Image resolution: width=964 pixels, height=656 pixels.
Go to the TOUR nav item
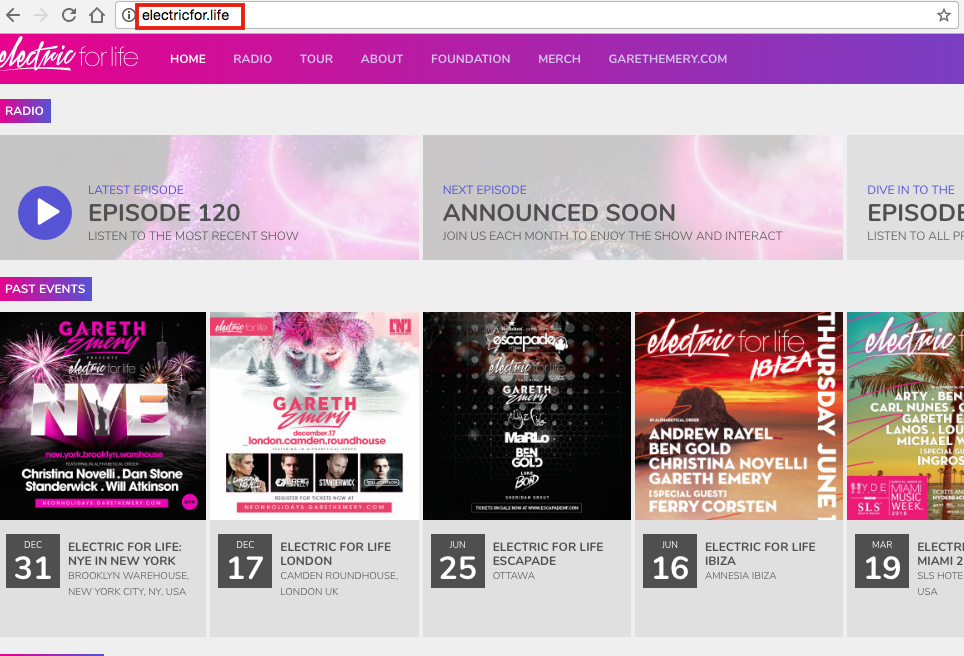click(x=317, y=59)
